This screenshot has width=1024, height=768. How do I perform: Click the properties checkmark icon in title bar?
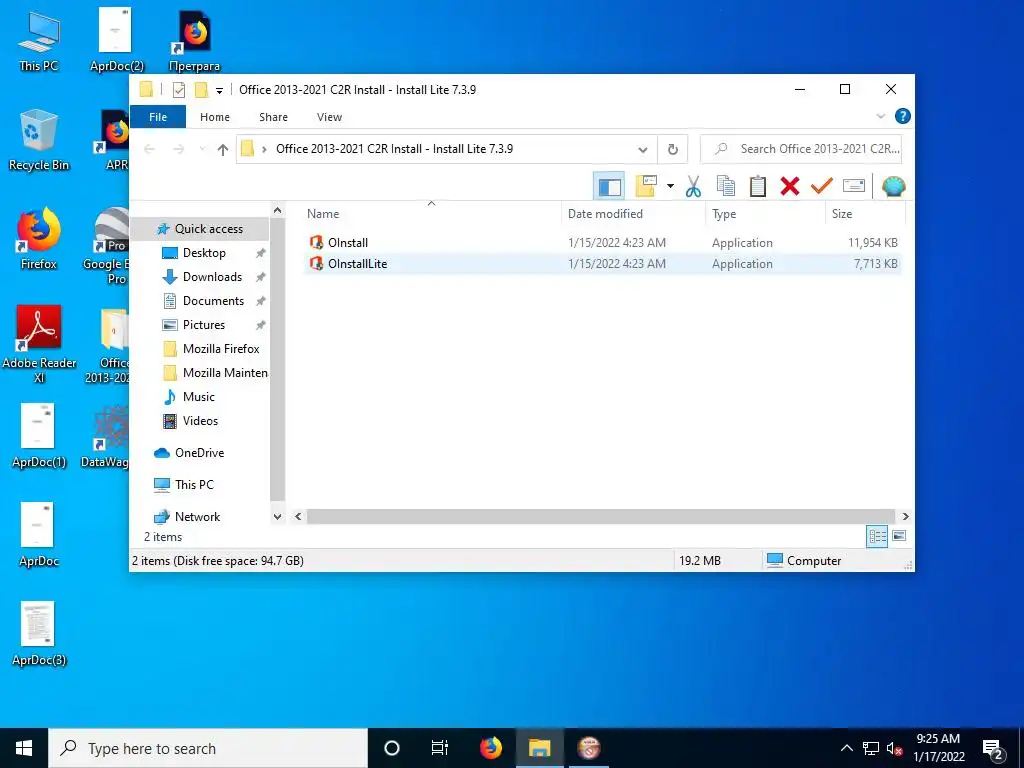179,89
